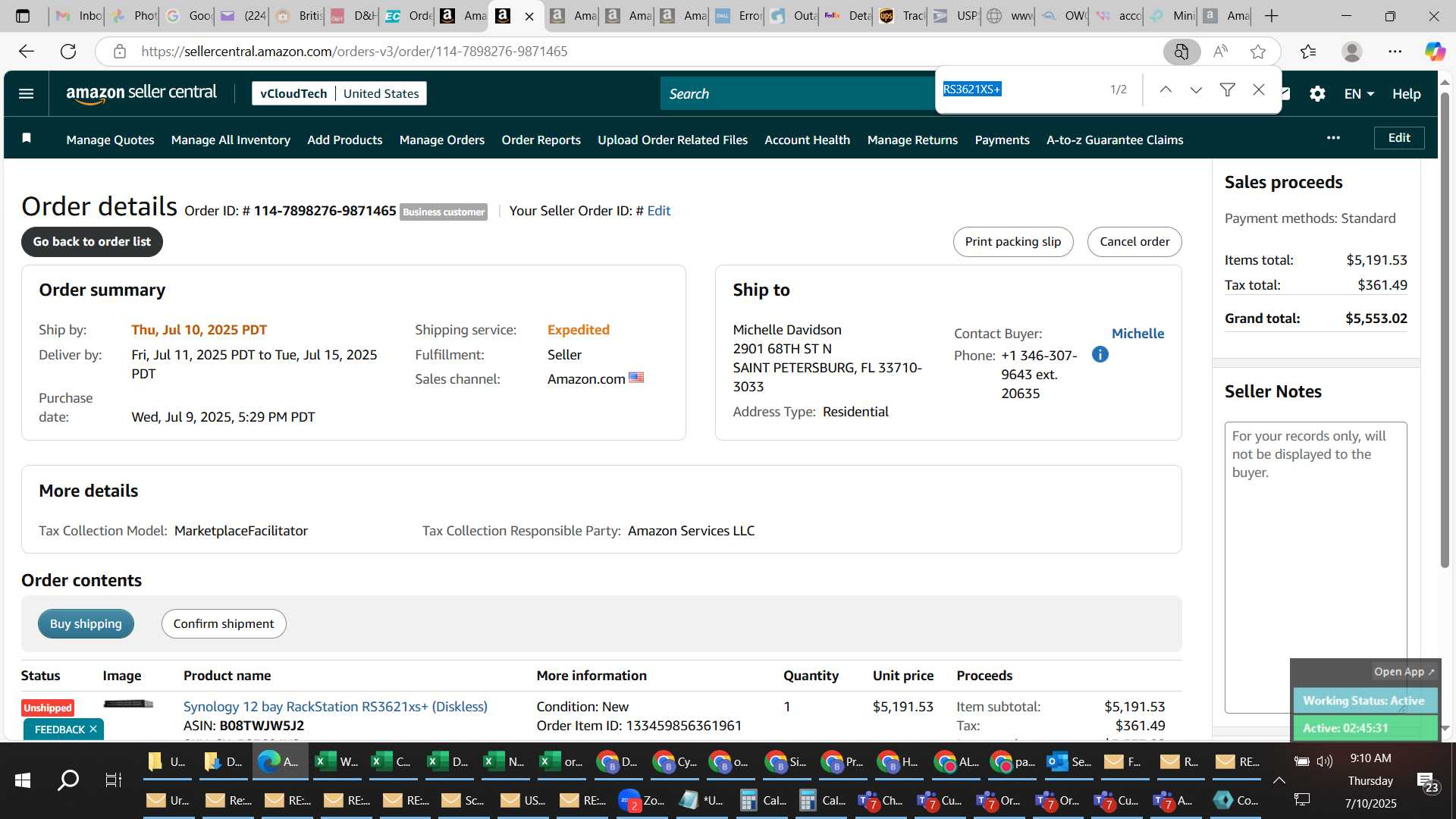Open Synology RackStation RS3621xs+ product link
The width and height of the screenshot is (1456, 819).
[335, 706]
